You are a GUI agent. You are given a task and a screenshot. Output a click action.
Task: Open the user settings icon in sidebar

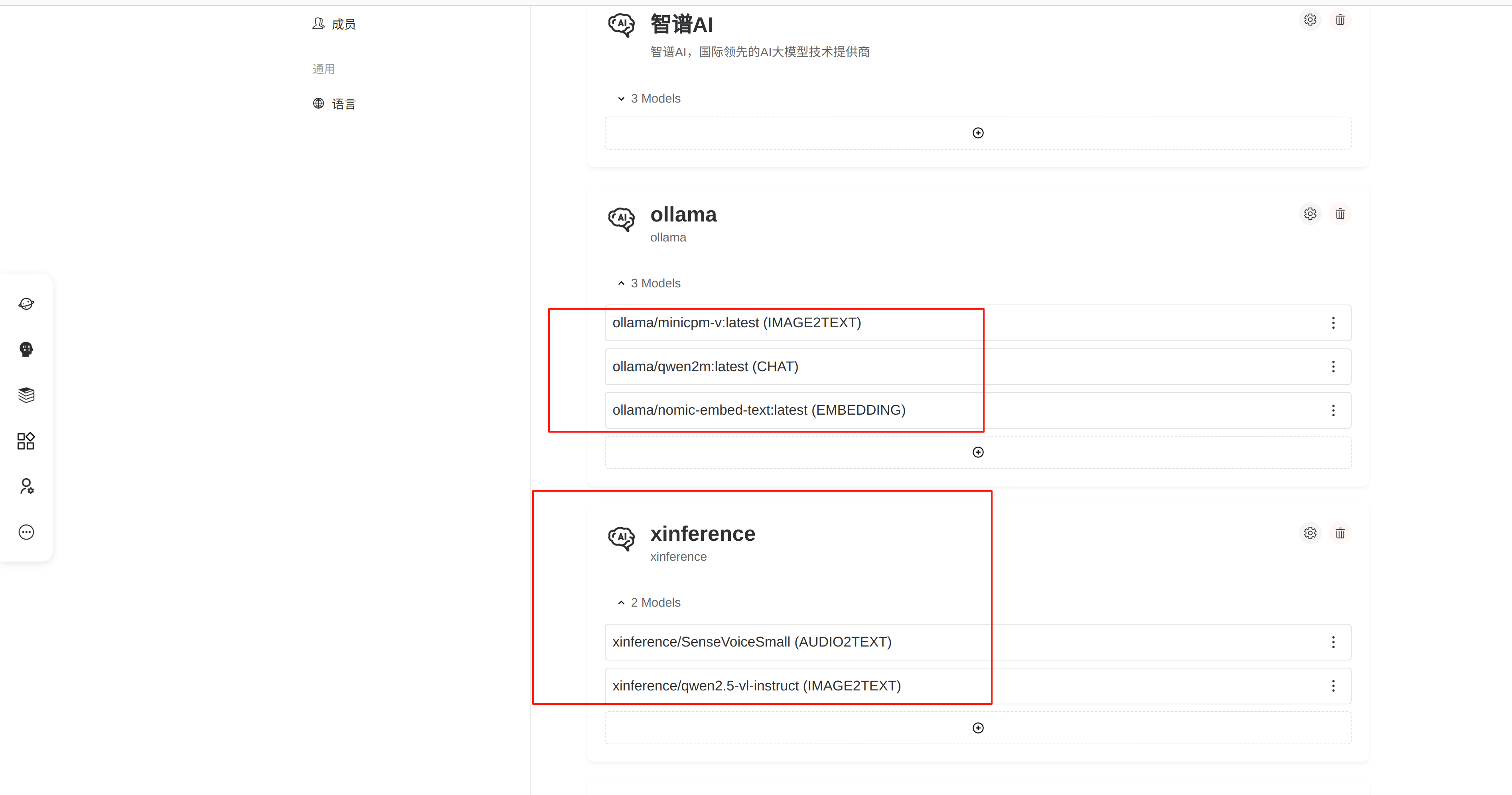(x=26, y=486)
